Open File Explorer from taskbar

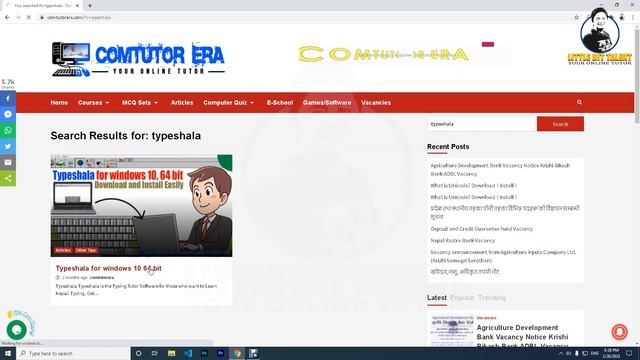171,353
